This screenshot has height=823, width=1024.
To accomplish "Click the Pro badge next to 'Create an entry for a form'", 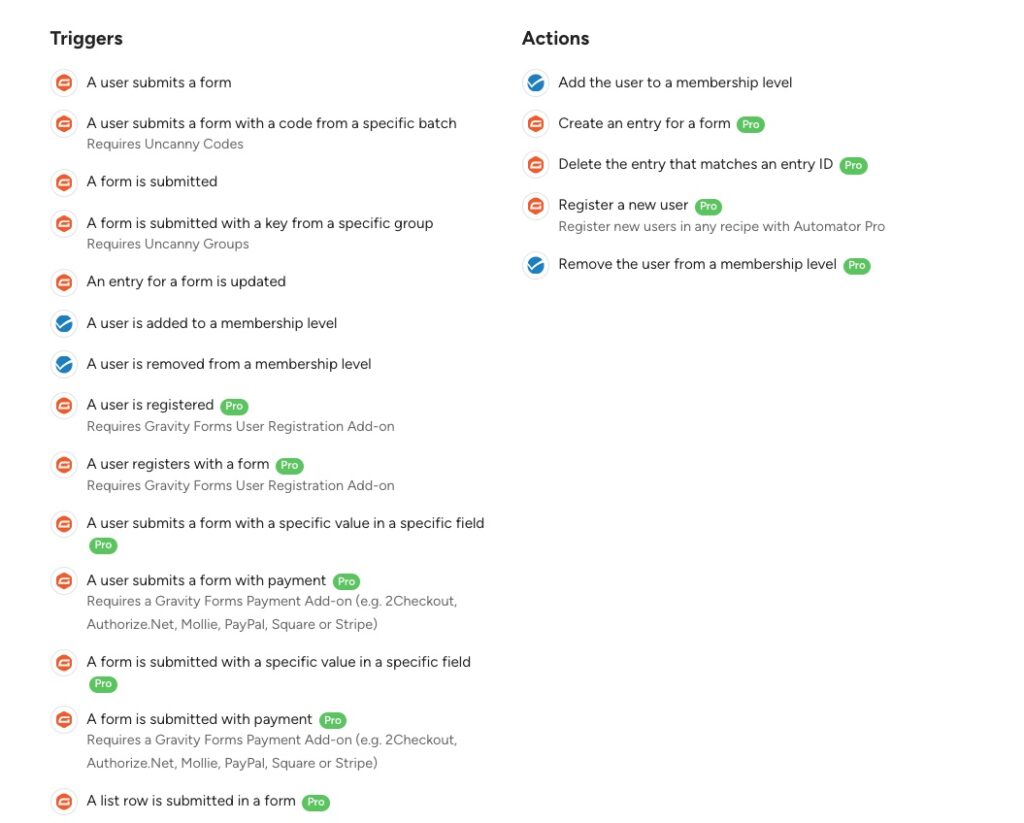I will [750, 124].
